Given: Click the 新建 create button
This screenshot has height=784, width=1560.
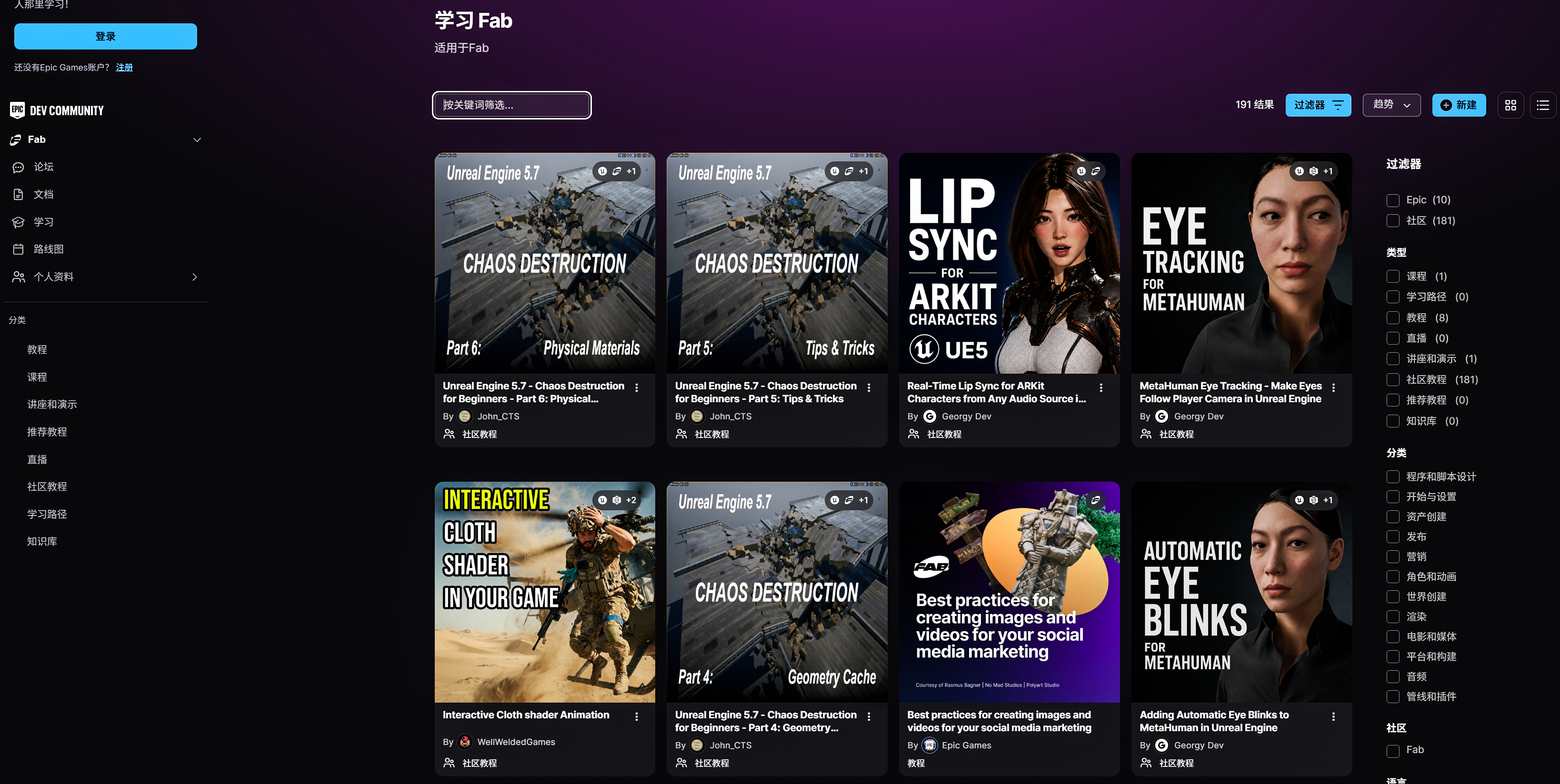Looking at the screenshot, I should [1459, 105].
